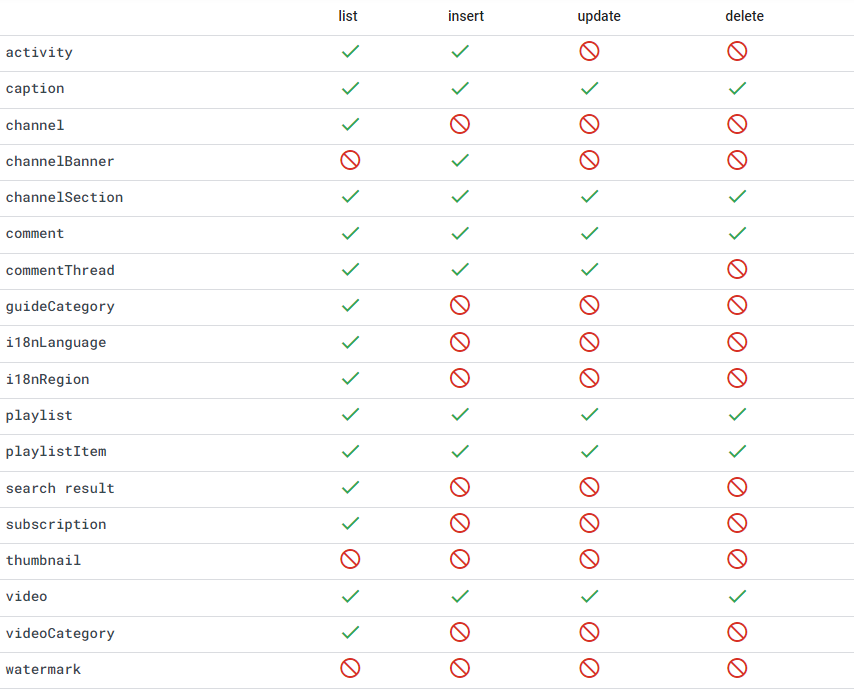This screenshot has width=854, height=696.
Task: Click the playlistItem update checkmark
Action: coord(589,451)
